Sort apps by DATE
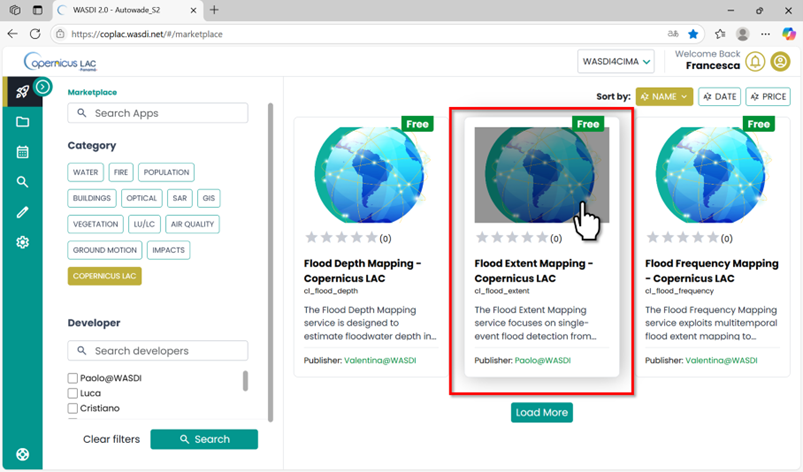The width and height of the screenshot is (803, 472). coord(720,96)
